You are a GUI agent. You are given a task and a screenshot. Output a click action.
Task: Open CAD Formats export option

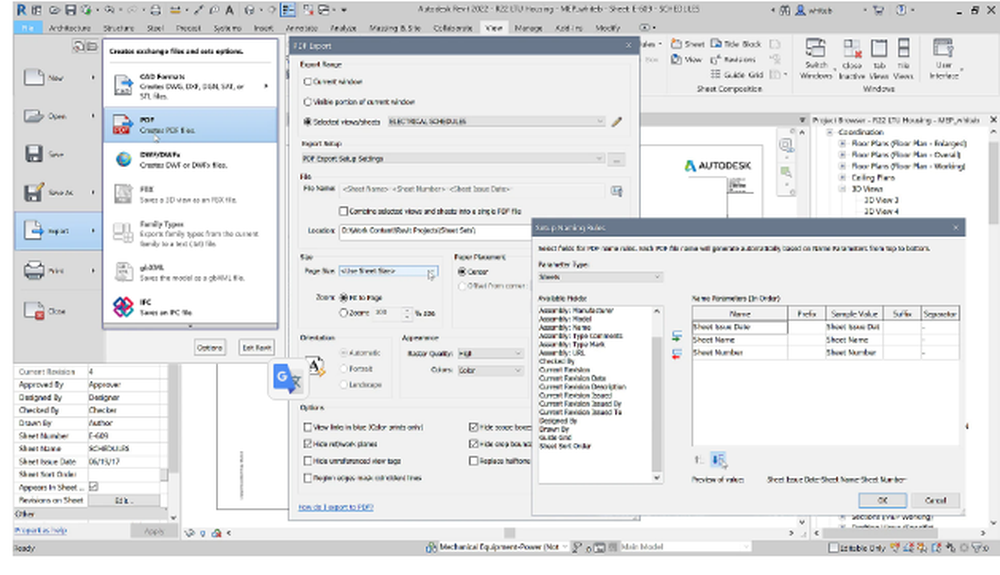click(190, 85)
